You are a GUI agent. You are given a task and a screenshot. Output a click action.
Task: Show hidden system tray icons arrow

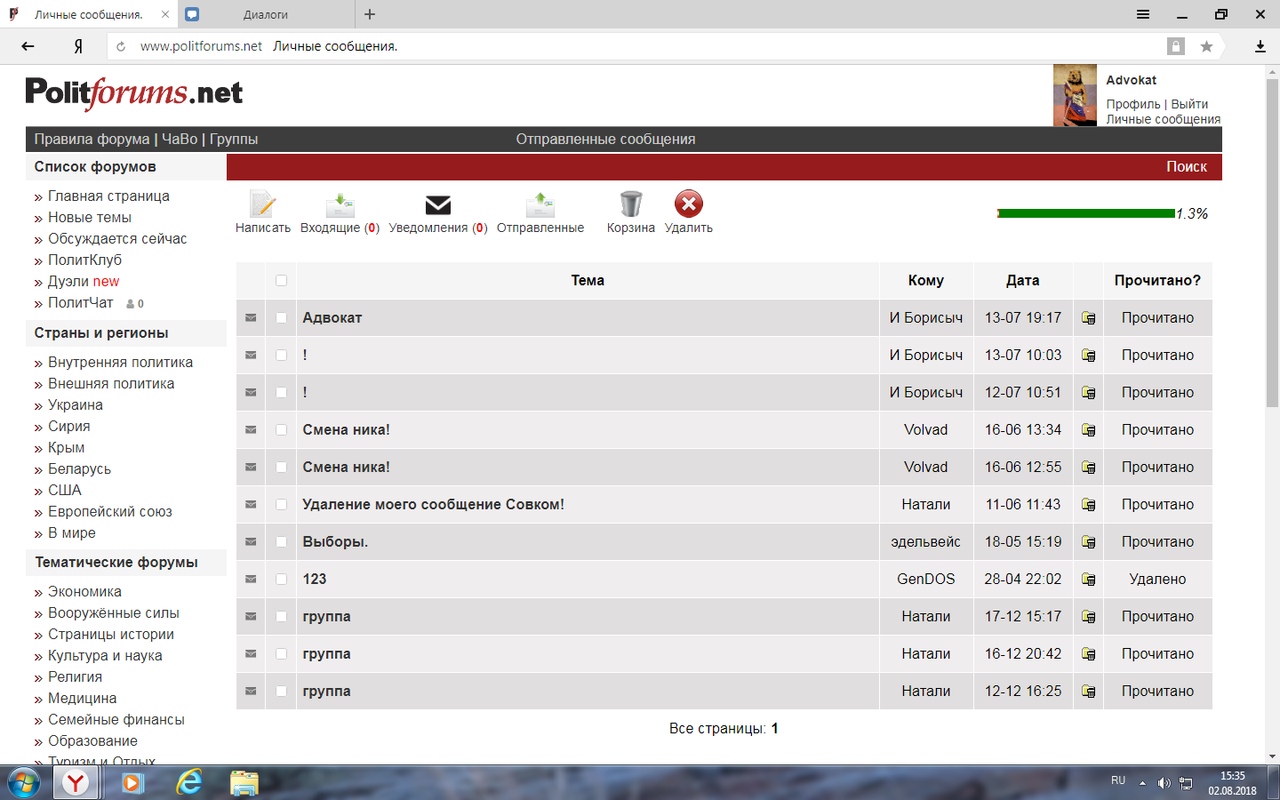pos(1142,782)
